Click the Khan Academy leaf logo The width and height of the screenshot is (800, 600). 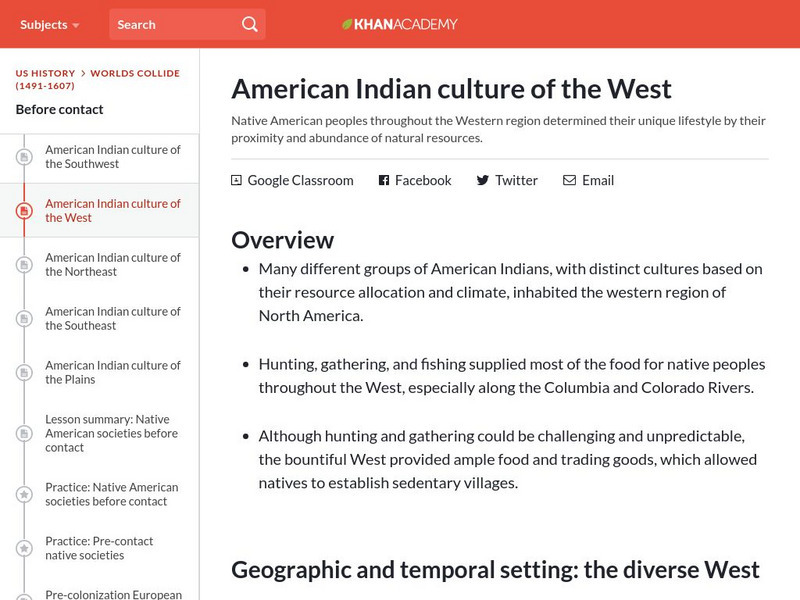348,24
